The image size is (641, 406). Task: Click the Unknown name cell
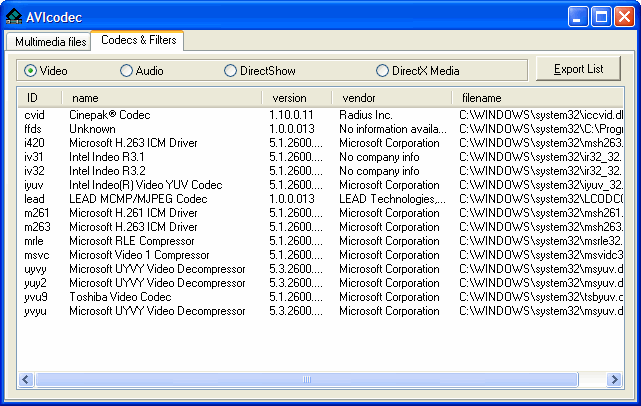tap(92, 129)
